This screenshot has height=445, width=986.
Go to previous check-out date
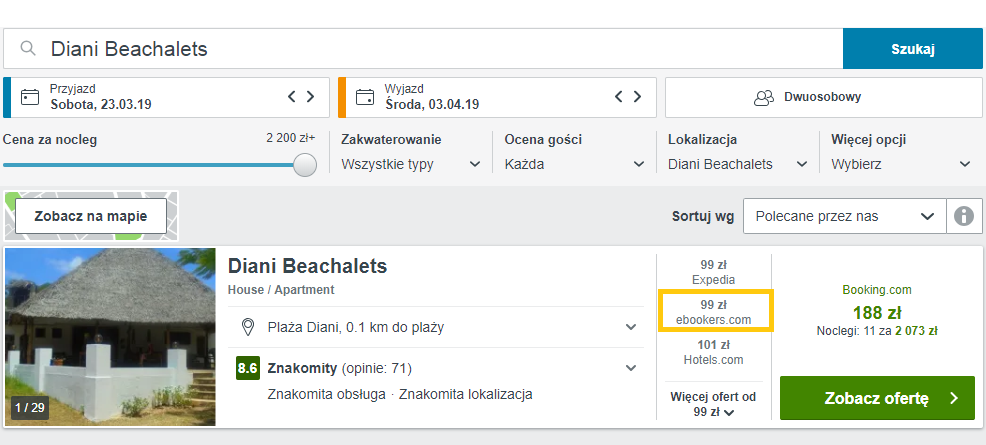click(619, 97)
